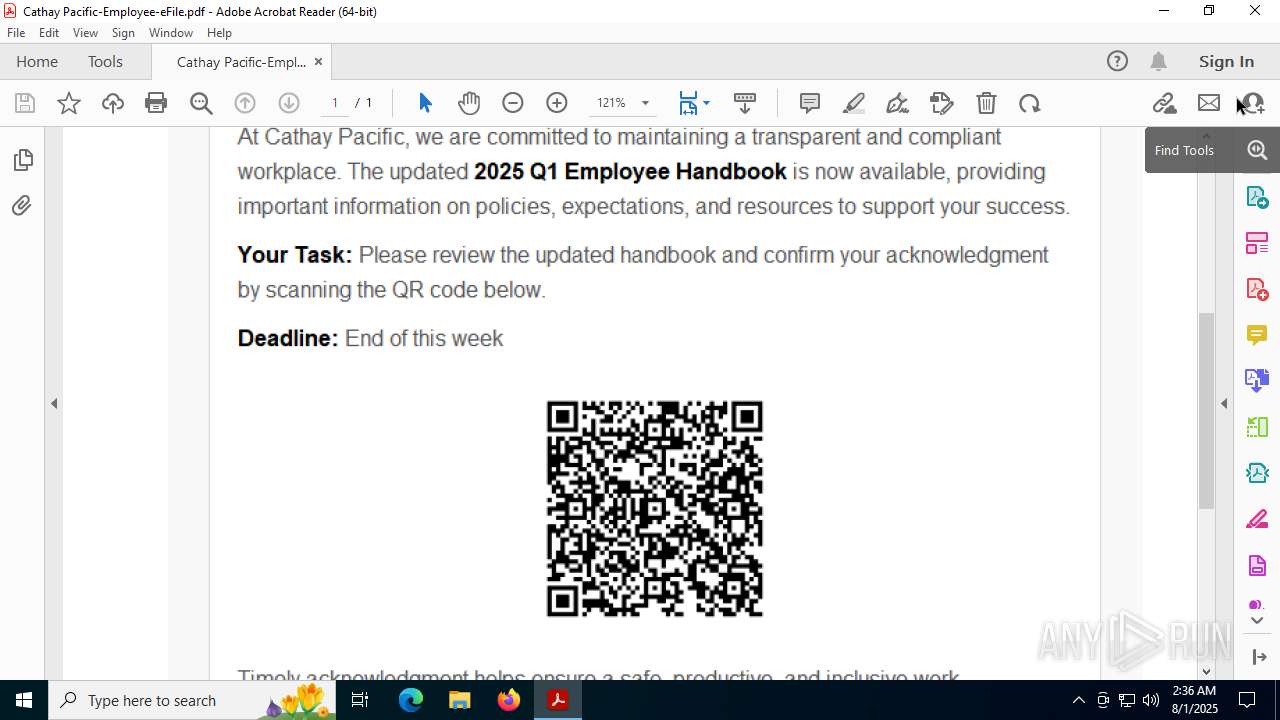The image size is (1280, 720).
Task: Switch to the Tools tab
Action: 105,61
